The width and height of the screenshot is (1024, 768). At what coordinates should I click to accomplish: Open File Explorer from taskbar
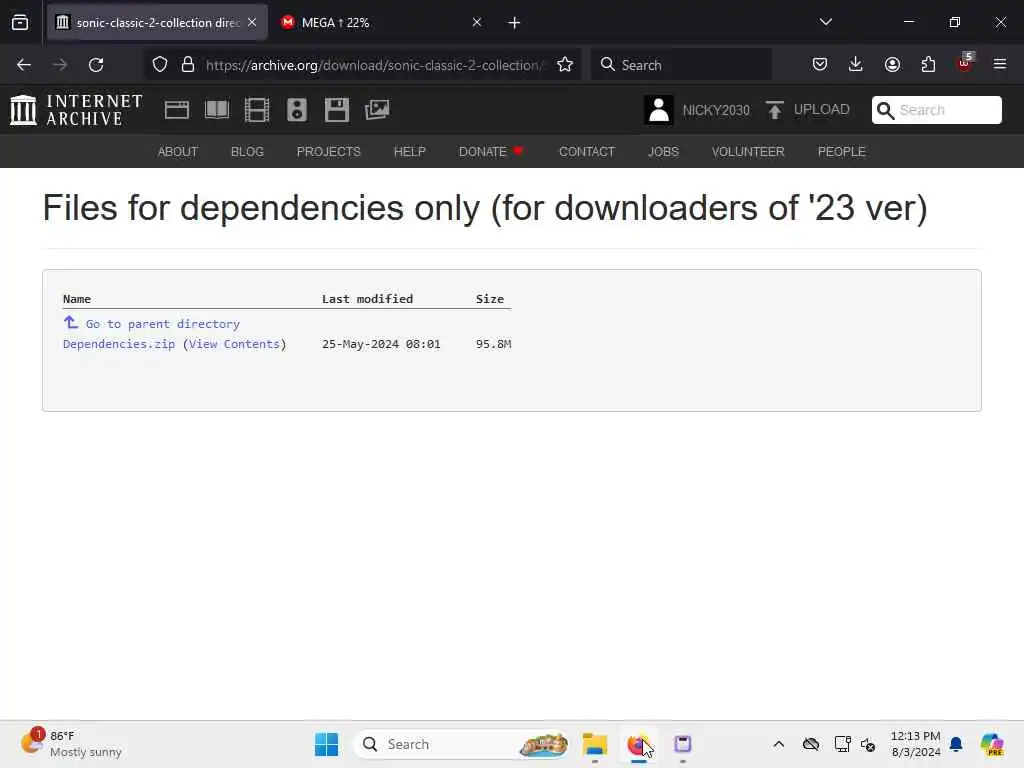[595, 744]
